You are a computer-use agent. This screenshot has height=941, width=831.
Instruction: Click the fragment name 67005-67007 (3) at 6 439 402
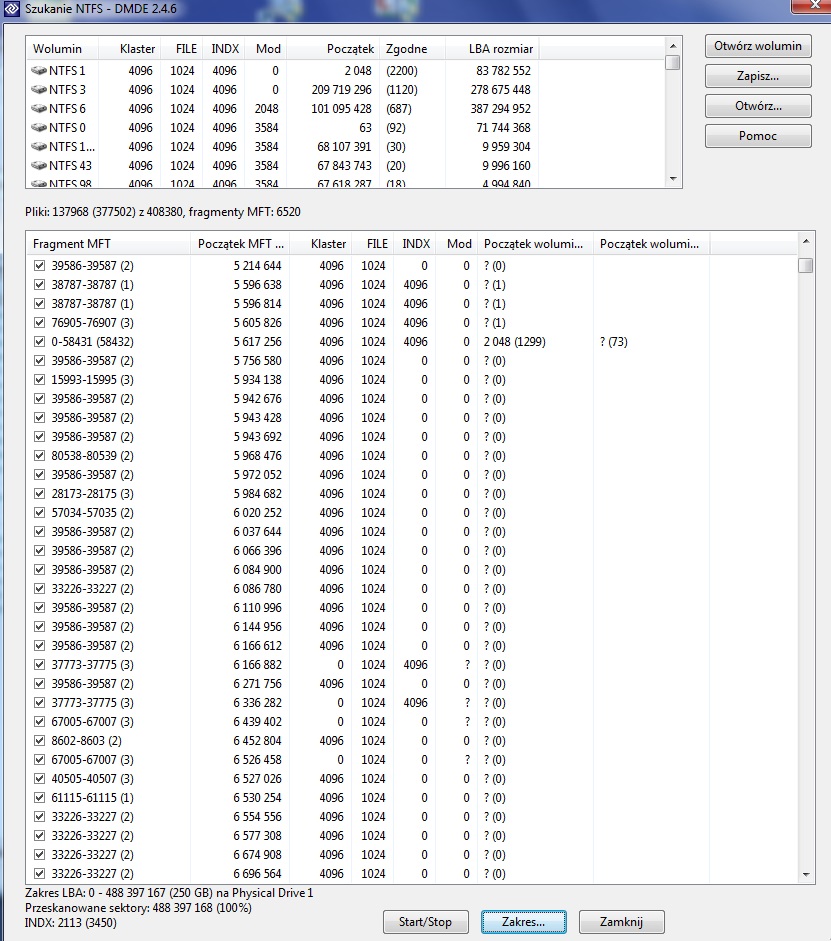[92, 721]
